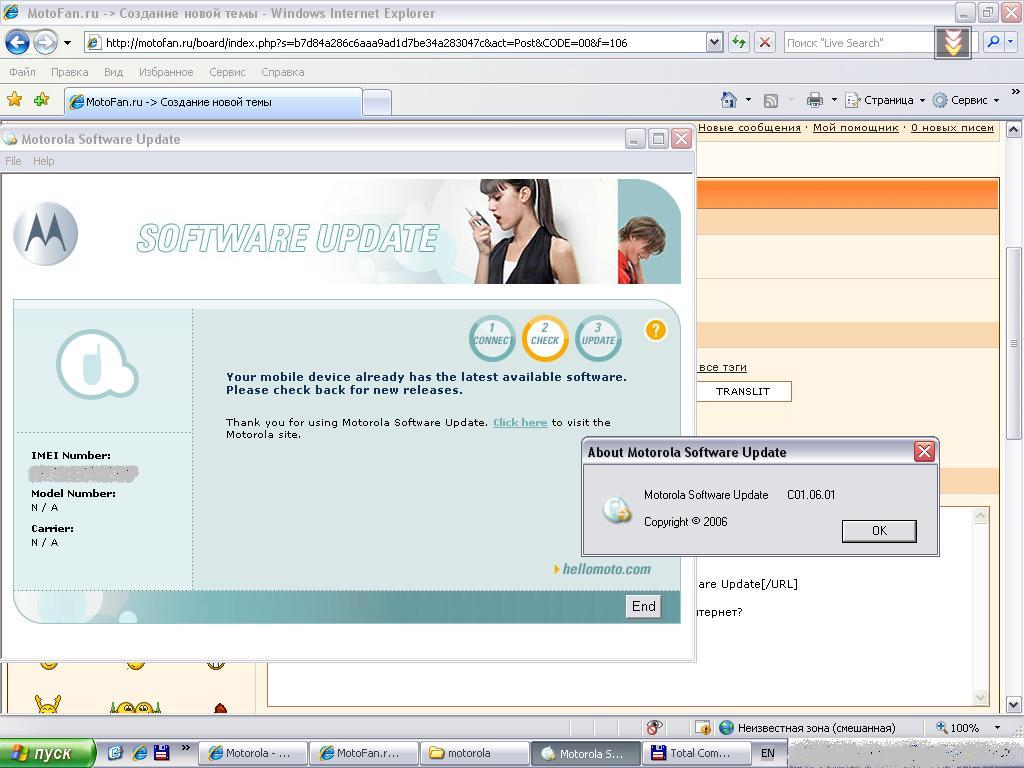
Task: Click the End button
Action: [x=643, y=606]
